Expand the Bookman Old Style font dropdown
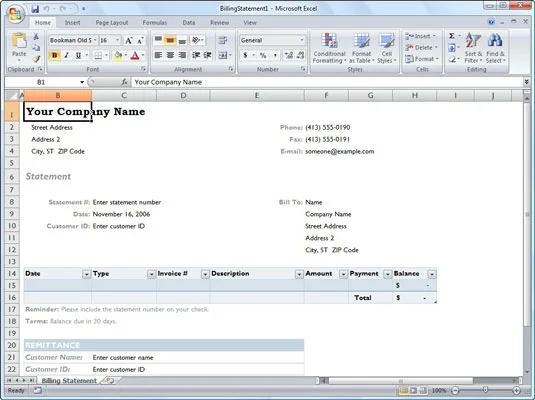 95,40
